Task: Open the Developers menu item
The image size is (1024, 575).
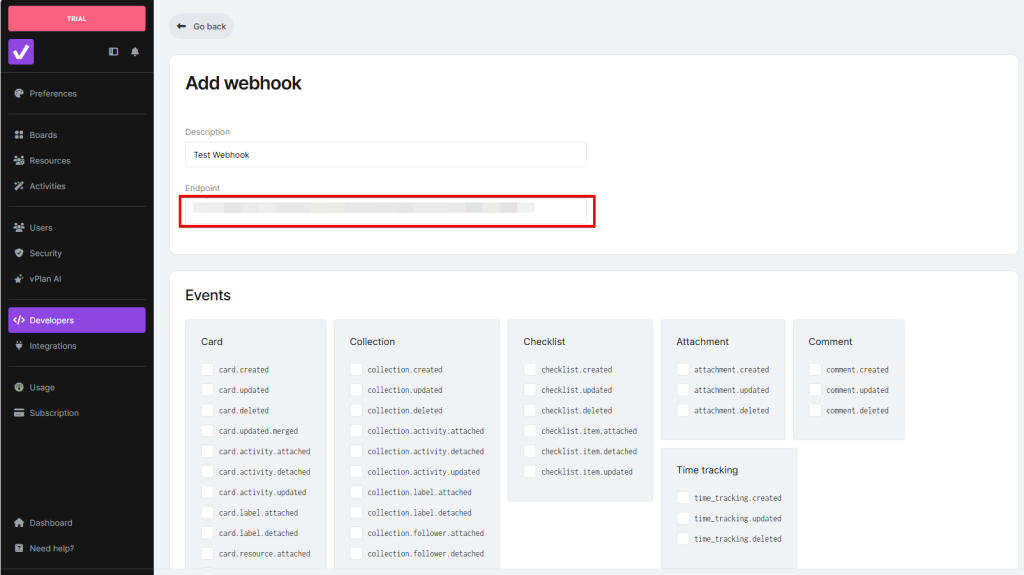Action: pos(77,320)
